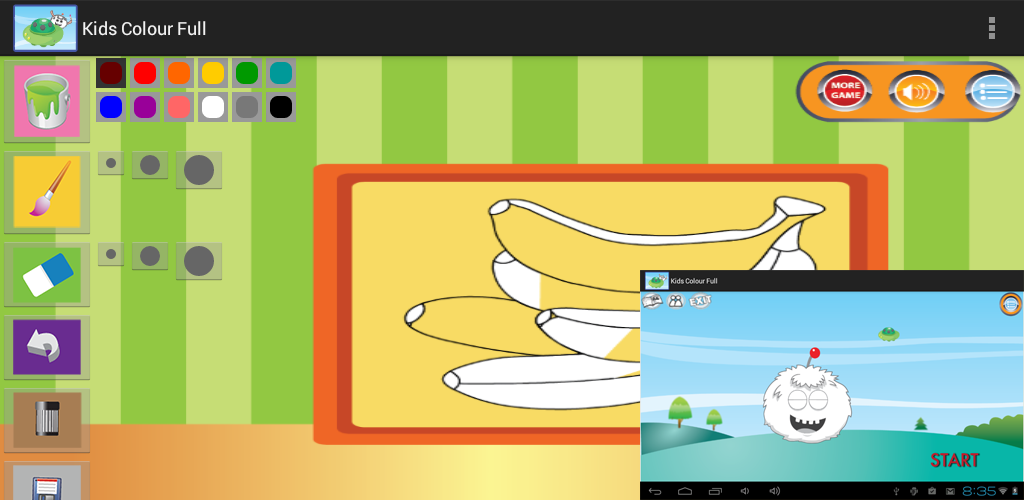Tap the Wi-Fi signal icon
This screenshot has height=500, width=1024.
click(1003, 491)
